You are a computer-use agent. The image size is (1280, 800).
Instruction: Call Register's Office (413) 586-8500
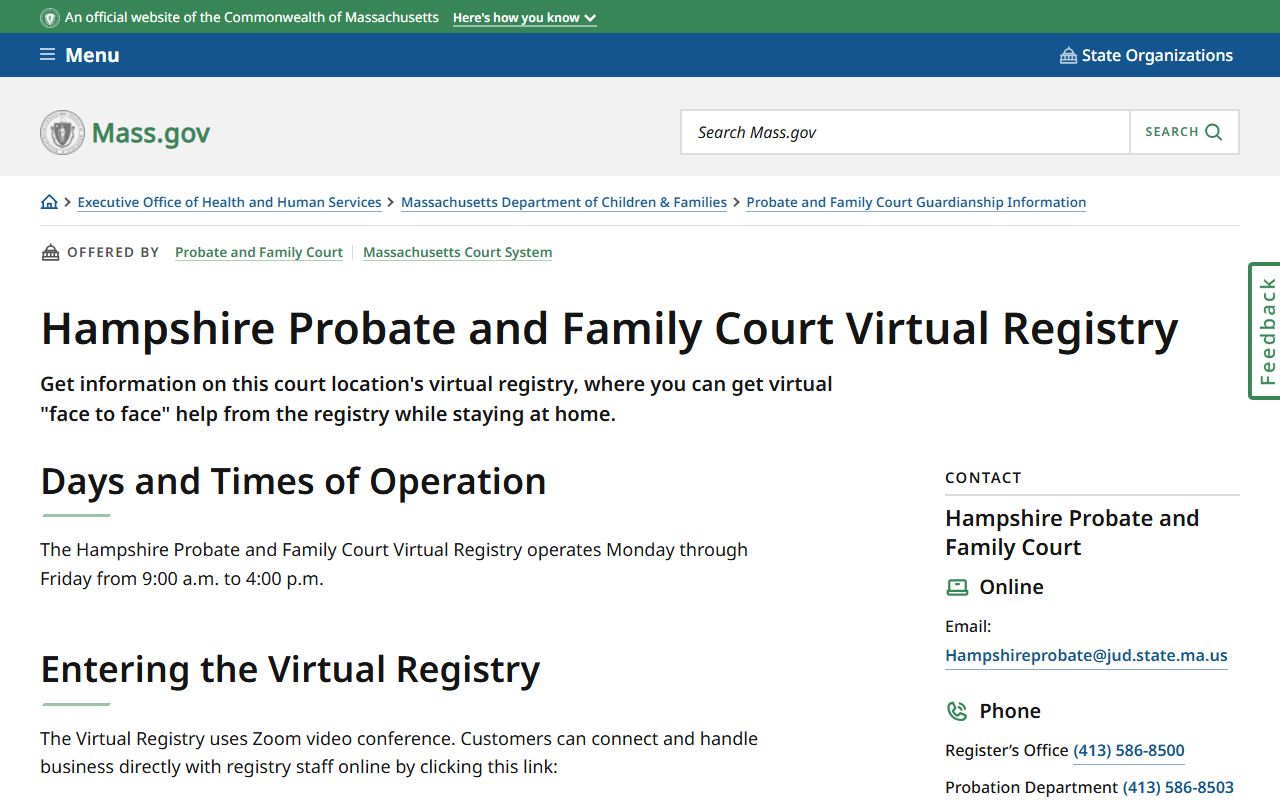click(1129, 751)
